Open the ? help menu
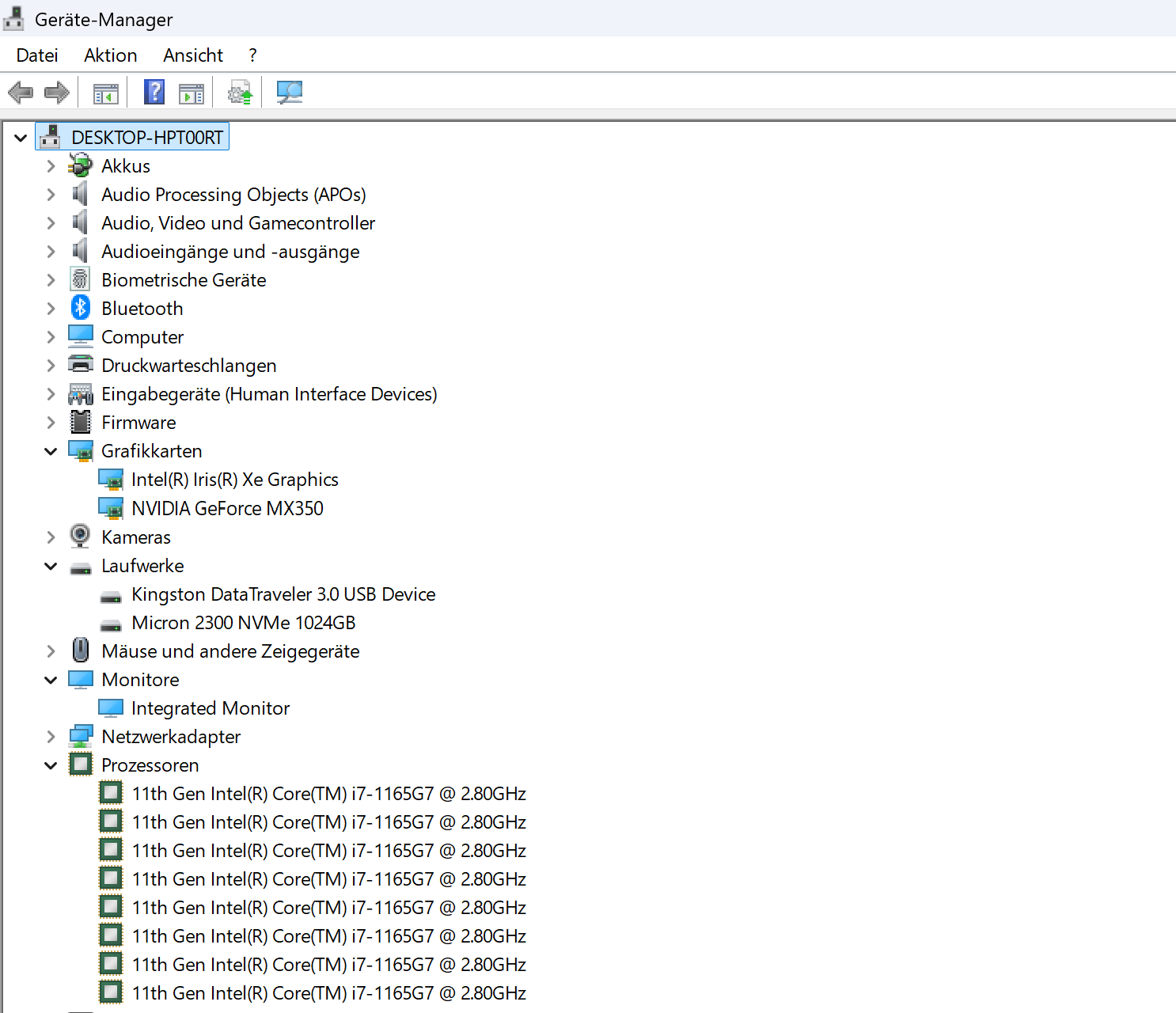 (x=252, y=55)
